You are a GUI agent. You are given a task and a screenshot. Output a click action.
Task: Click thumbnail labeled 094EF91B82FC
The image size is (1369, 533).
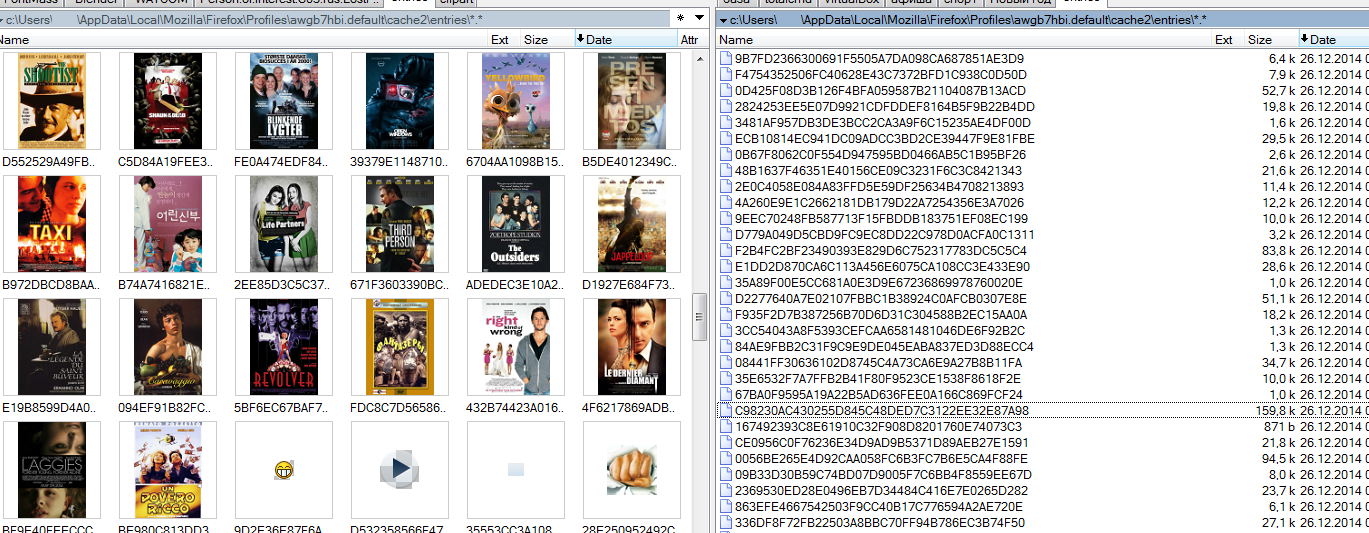point(168,347)
